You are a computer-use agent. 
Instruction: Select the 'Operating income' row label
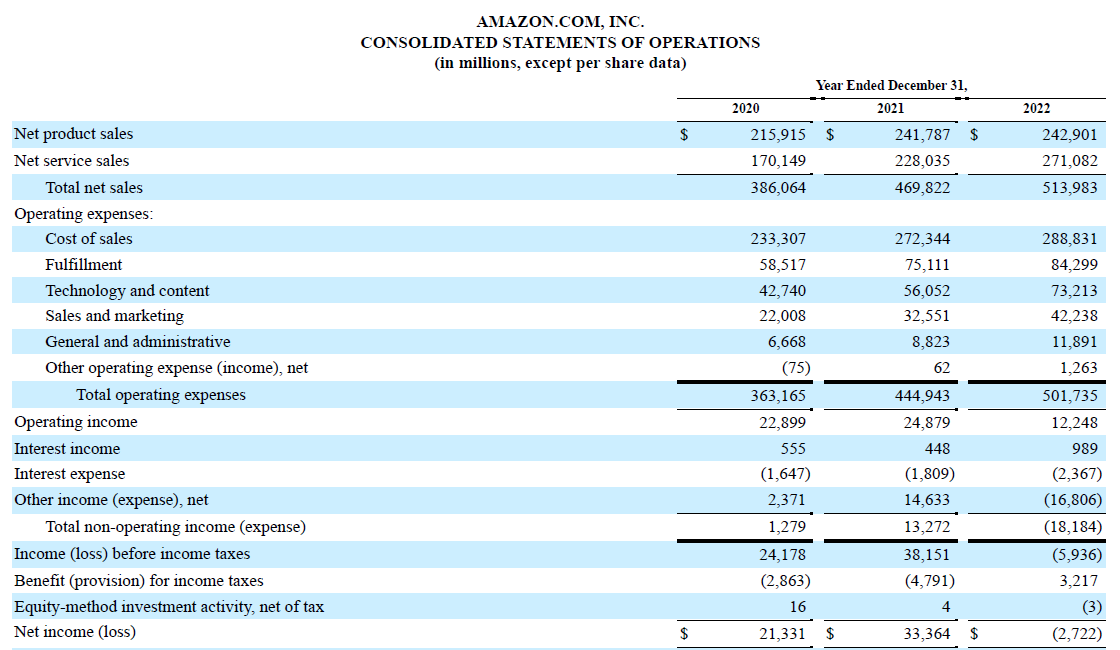click(76, 422)
